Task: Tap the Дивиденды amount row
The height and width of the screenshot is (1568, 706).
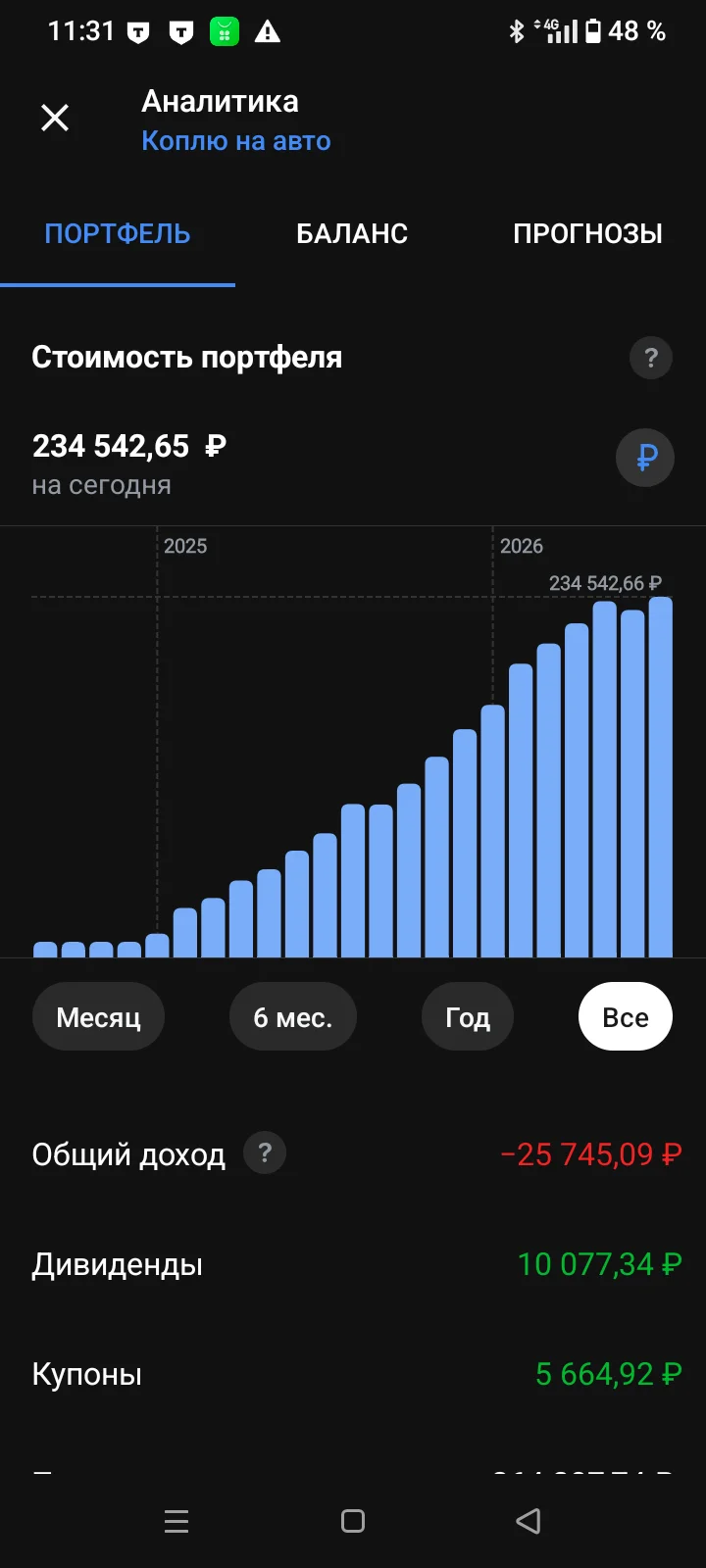Action: (x=353, y=1264)
